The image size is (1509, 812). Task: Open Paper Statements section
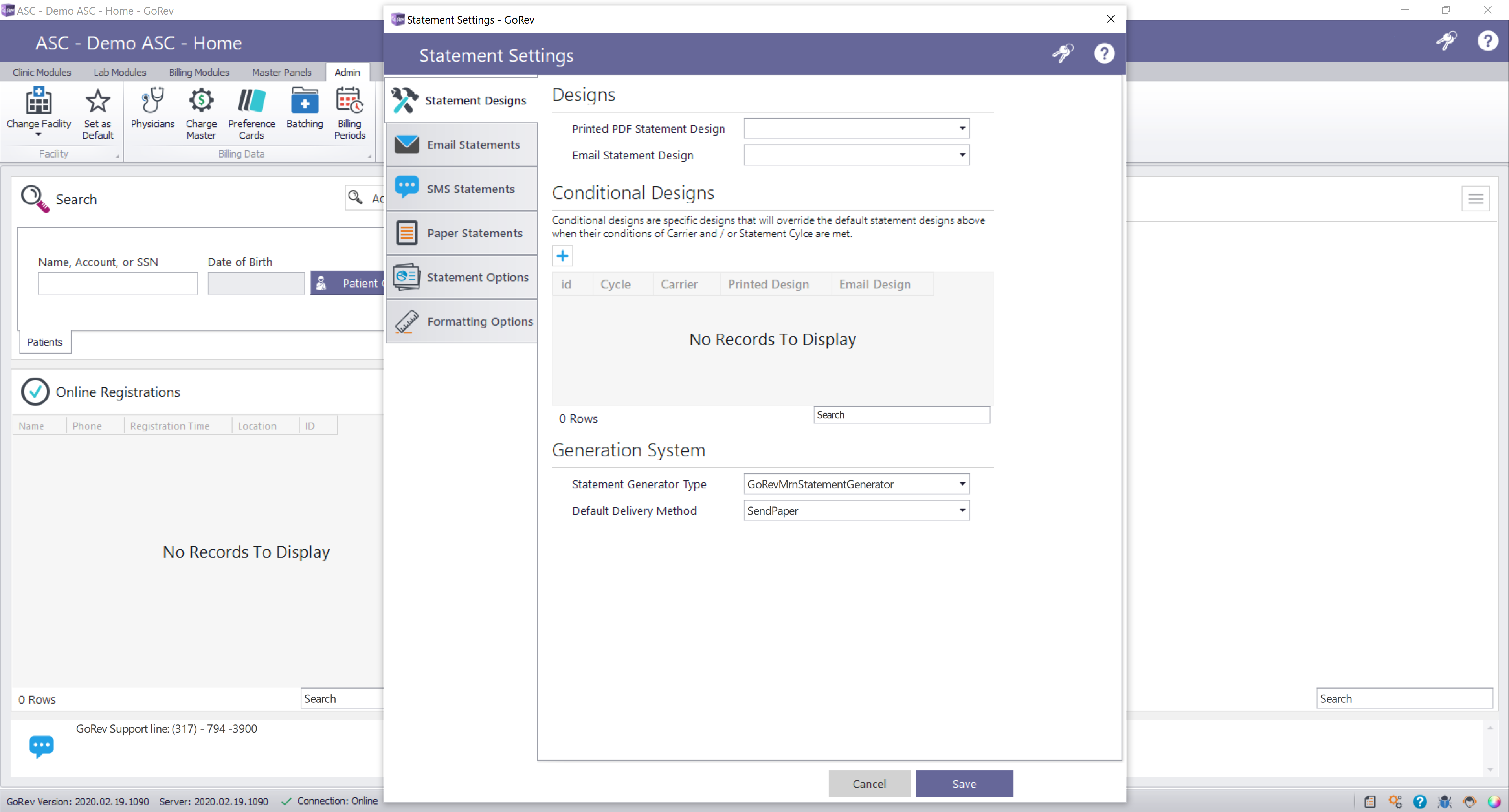[x=462, y=233]
